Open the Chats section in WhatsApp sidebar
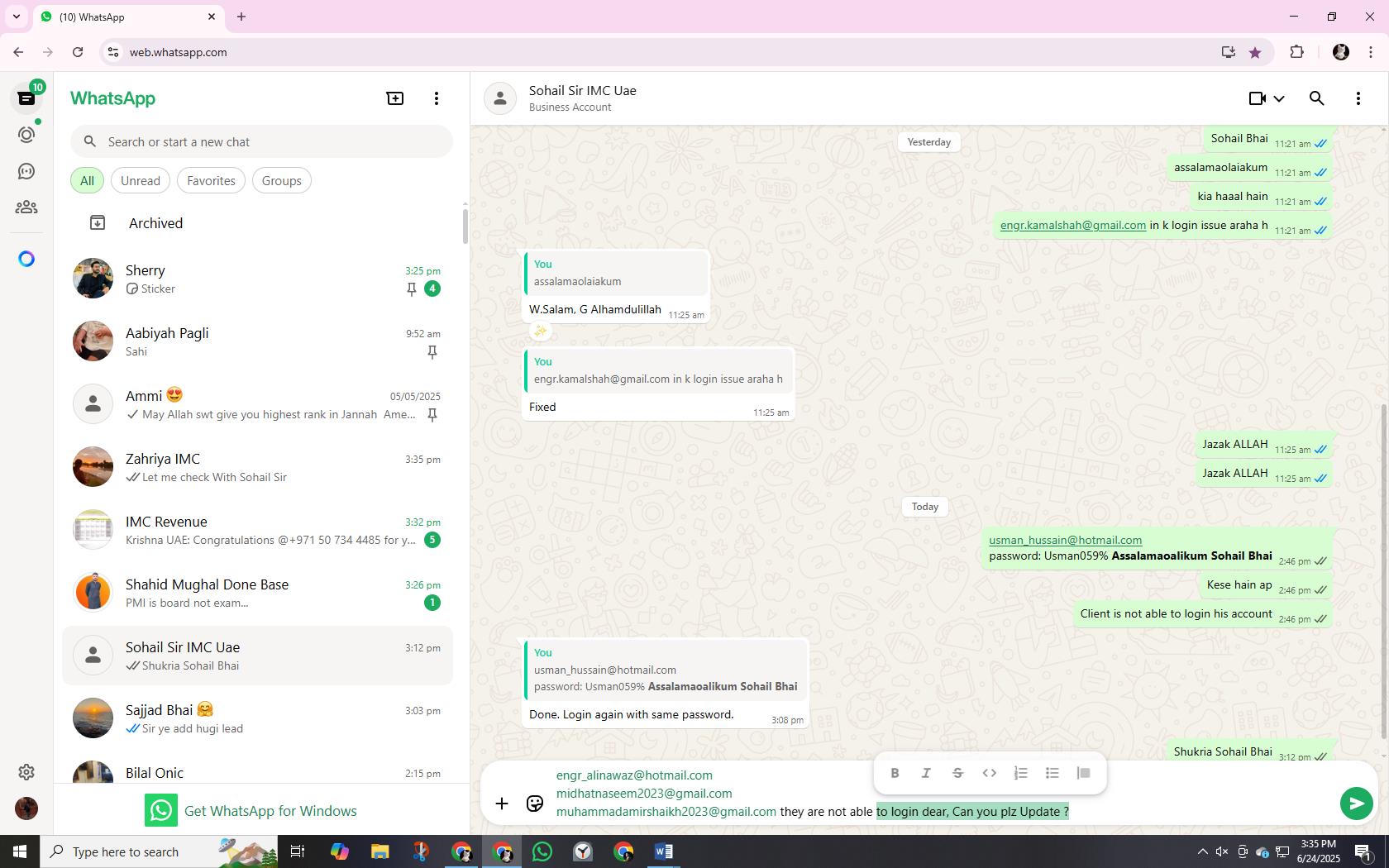 (x=26, y=98)
